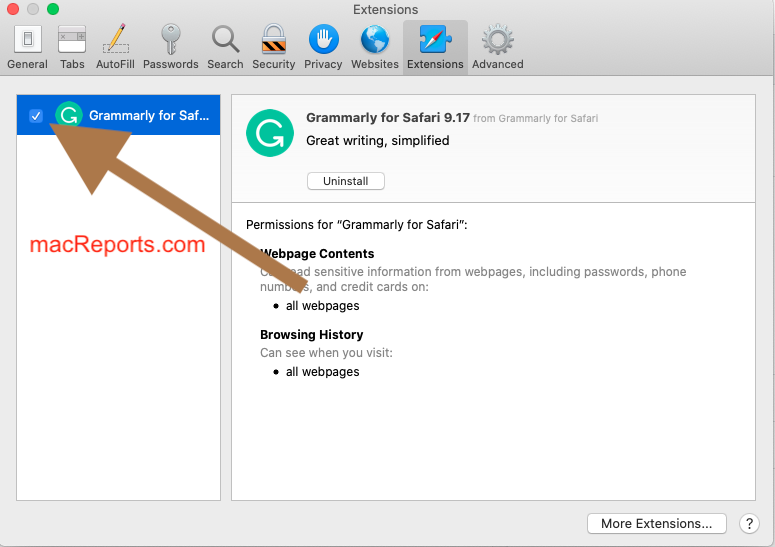The width and height of the screenshot is (775, 547).
Task: Click "Great writing, simplified" description
Action: [x=378, y=141]
